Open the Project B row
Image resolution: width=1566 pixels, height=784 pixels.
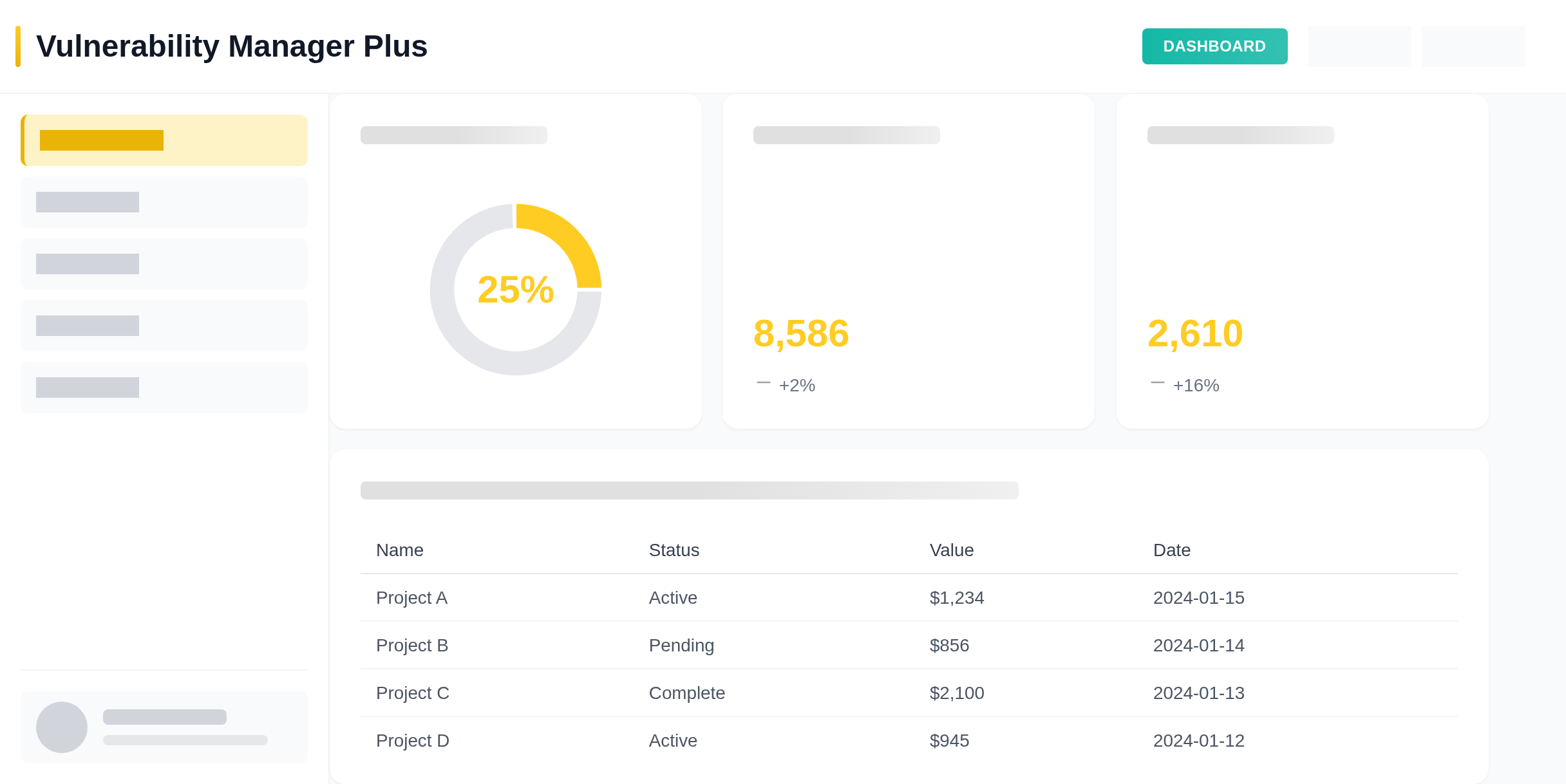412,646
